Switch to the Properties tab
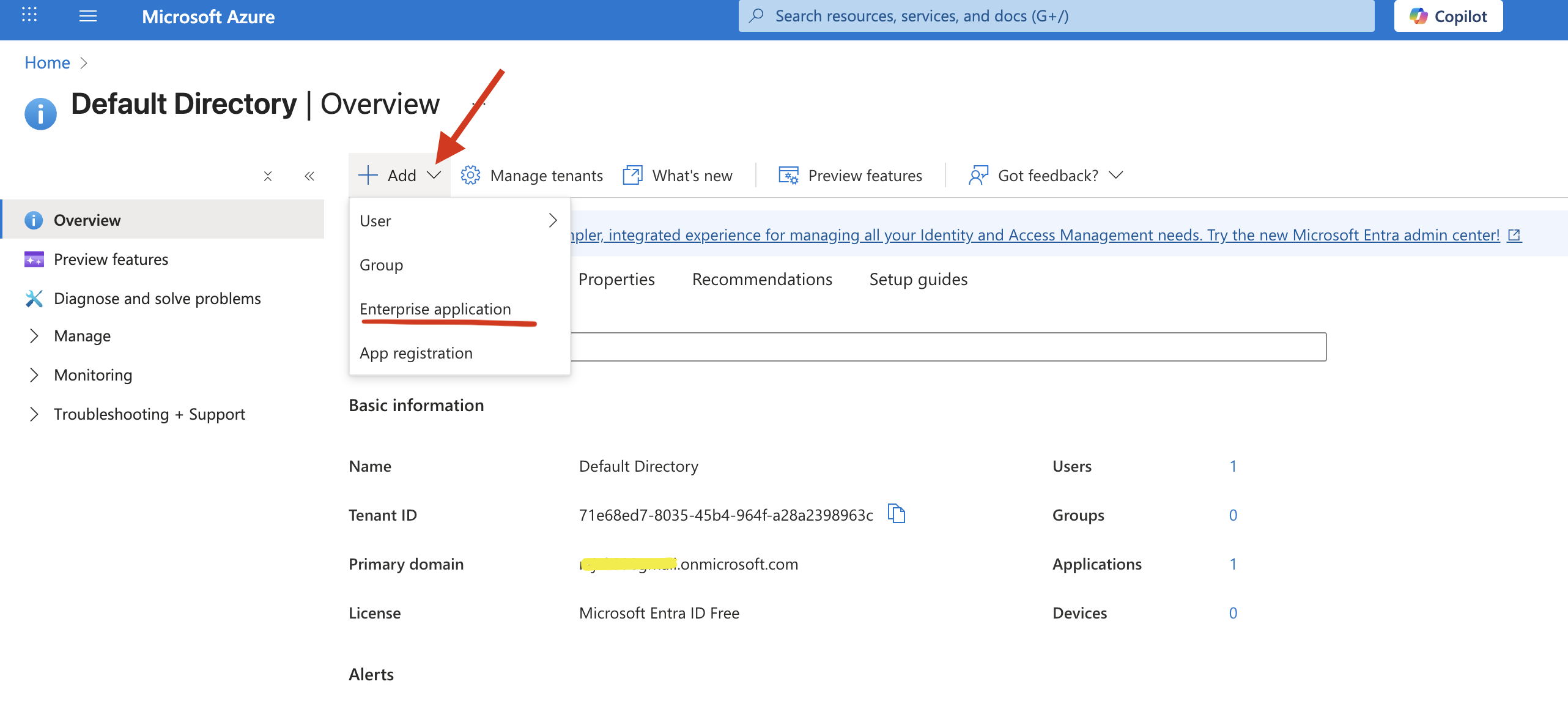 616,279
